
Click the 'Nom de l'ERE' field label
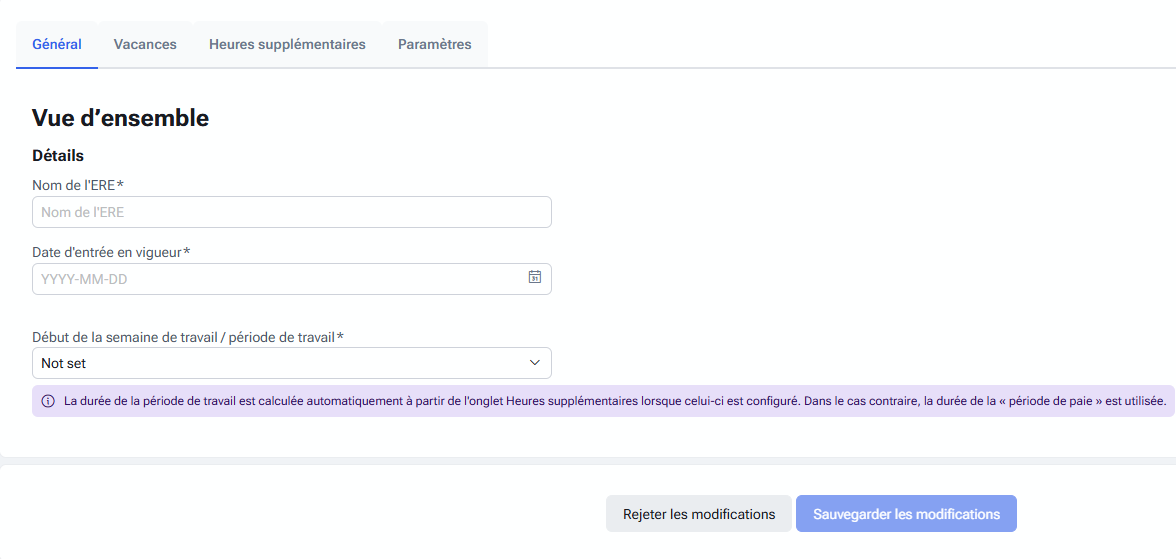pyautogui.click(x=74, y=185)
